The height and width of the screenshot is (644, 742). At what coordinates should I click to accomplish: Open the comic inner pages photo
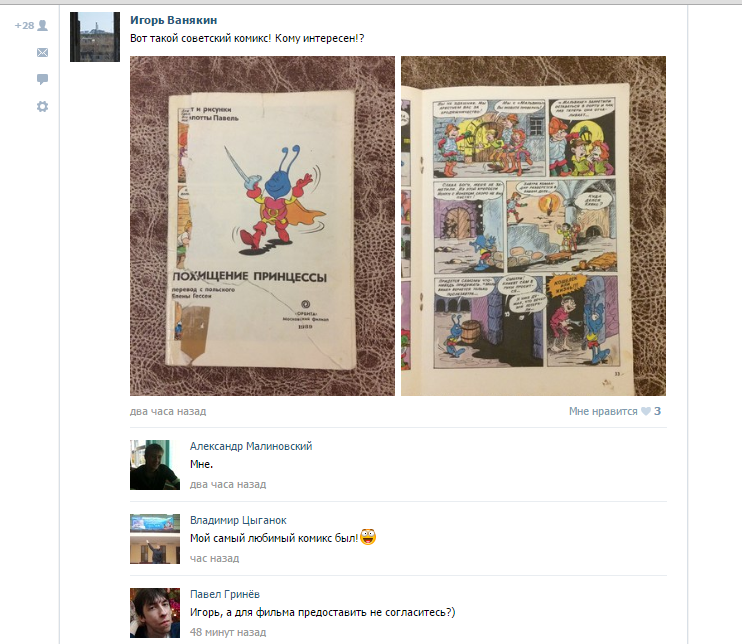click(533, 226)
